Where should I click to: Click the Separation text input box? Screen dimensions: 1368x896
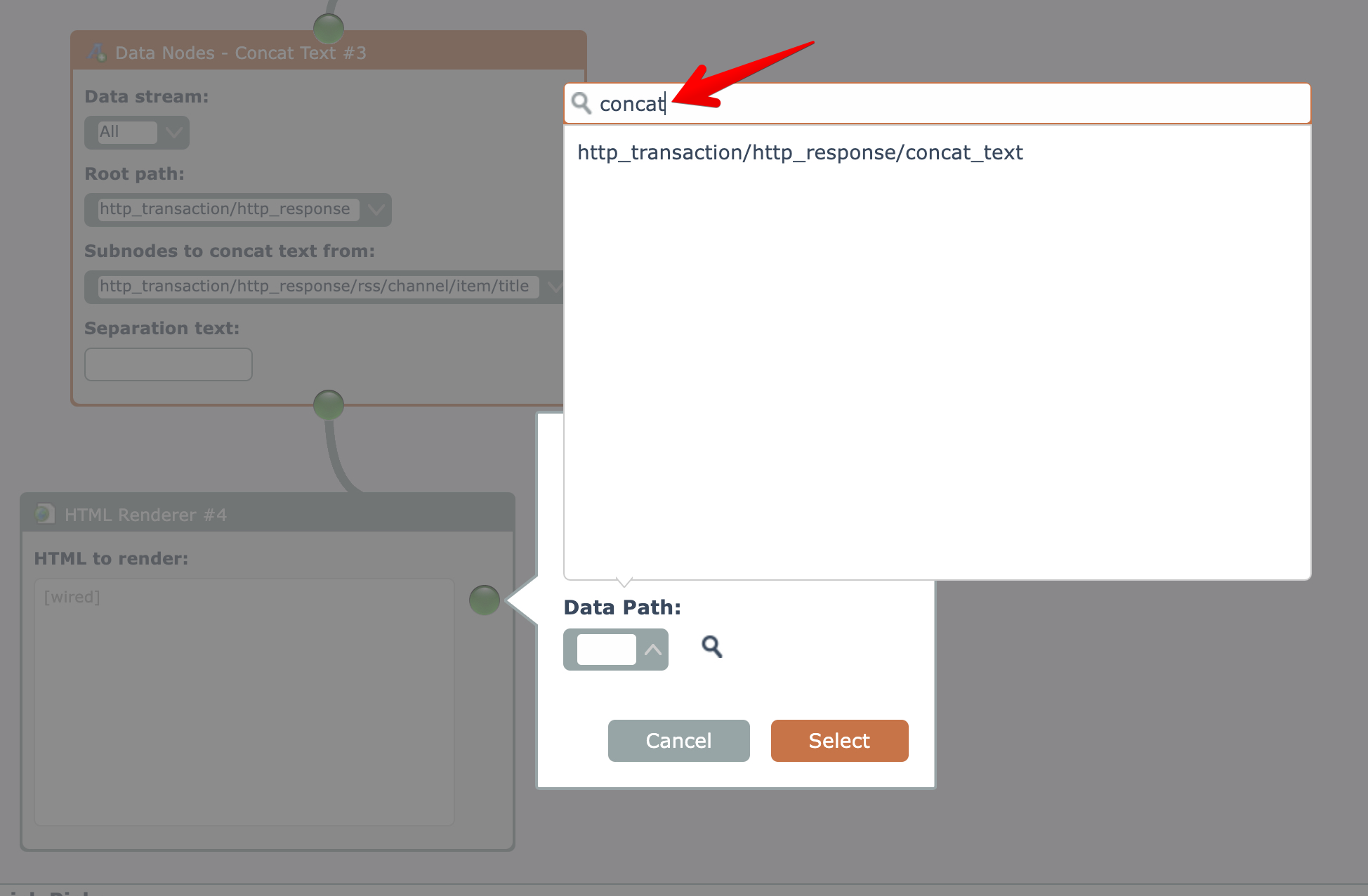pyautogui.click(x=169, y=364)
